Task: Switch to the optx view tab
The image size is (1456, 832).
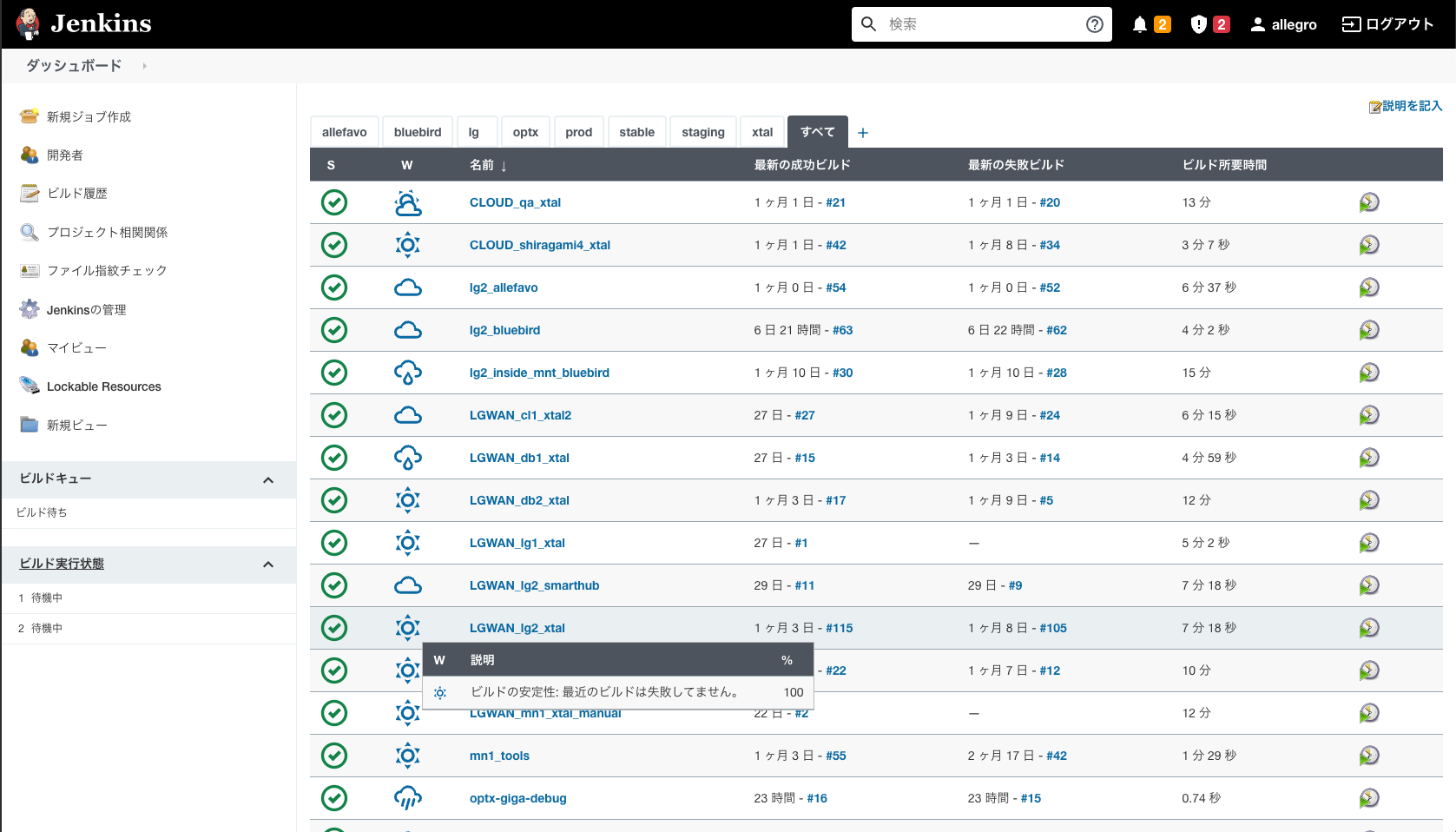Action: pyautogui.click(x=525, y=132)
